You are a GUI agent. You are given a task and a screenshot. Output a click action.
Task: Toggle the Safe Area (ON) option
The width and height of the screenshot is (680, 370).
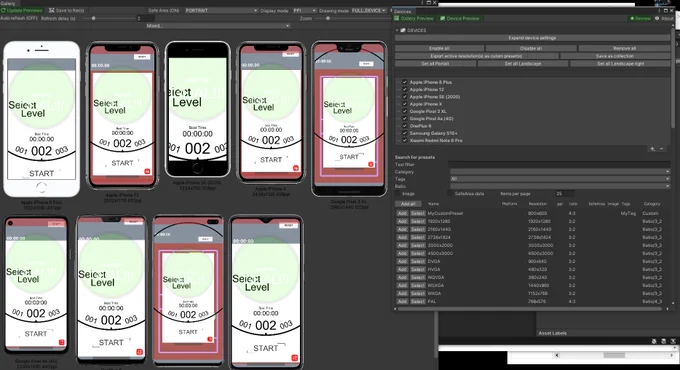click(163, 10)
